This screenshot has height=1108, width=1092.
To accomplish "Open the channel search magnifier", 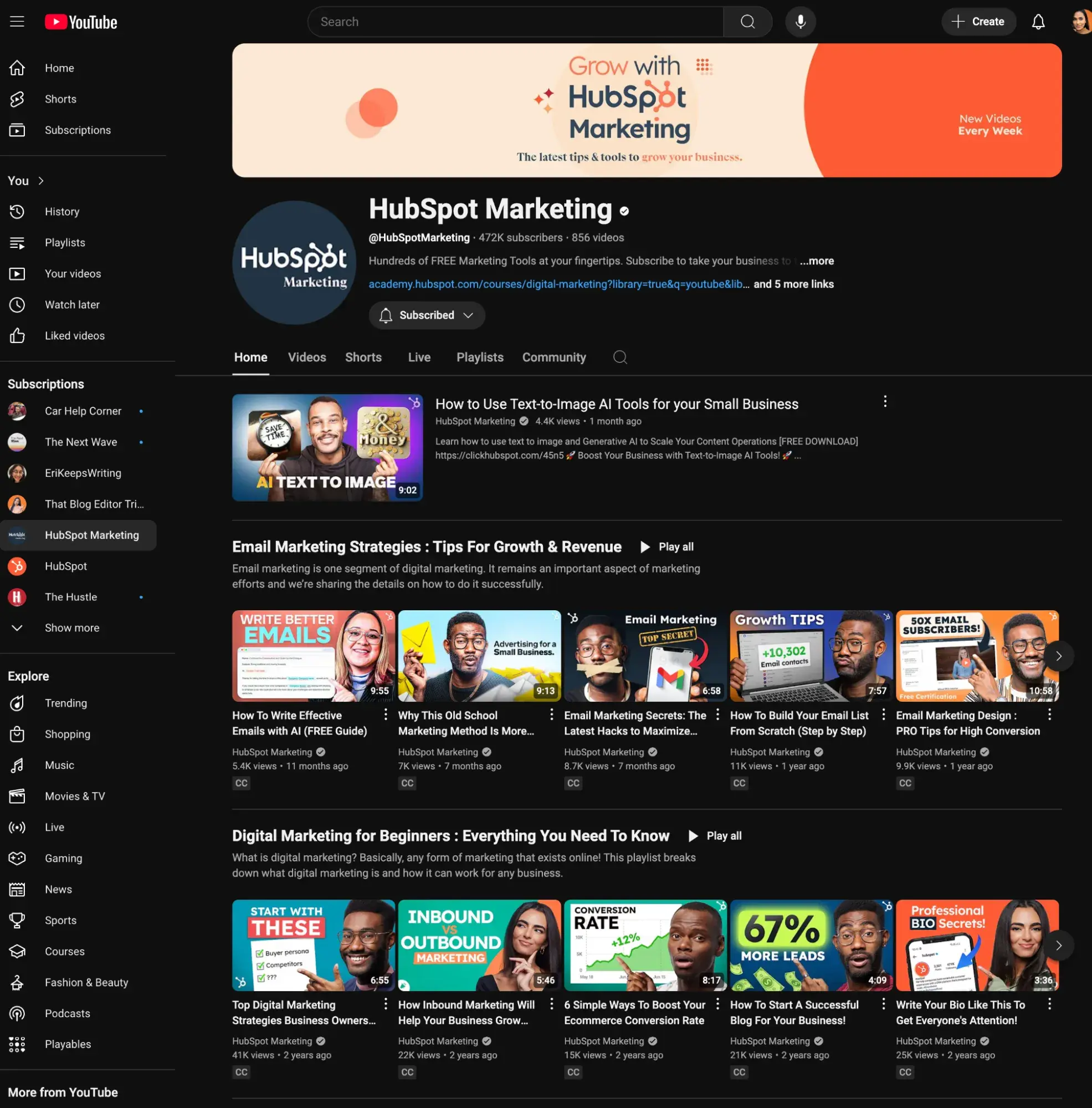I will (x=619, y=357).
